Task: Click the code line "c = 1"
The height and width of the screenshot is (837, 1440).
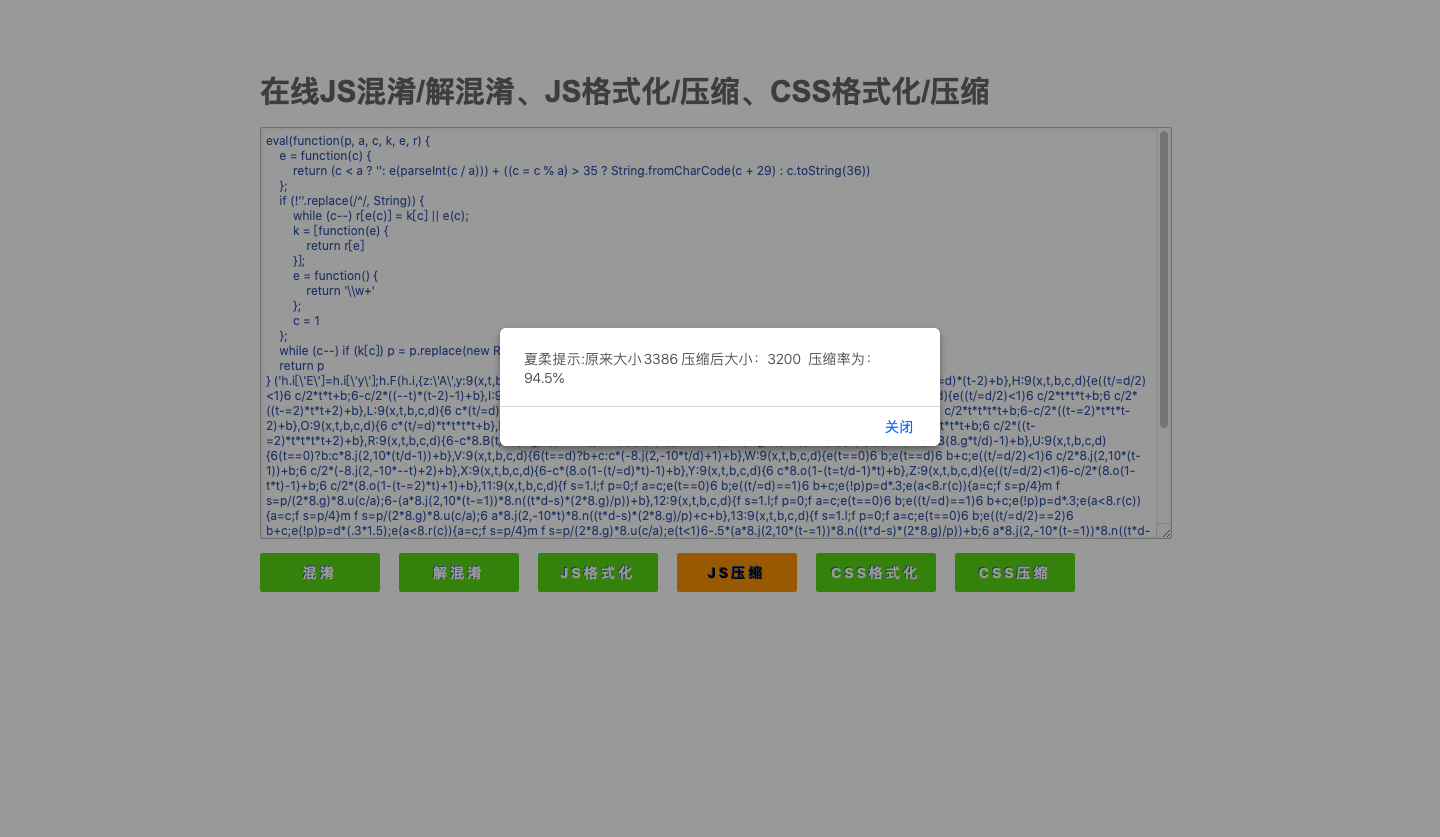Action: pyautogui.click(x=307, y=321)
